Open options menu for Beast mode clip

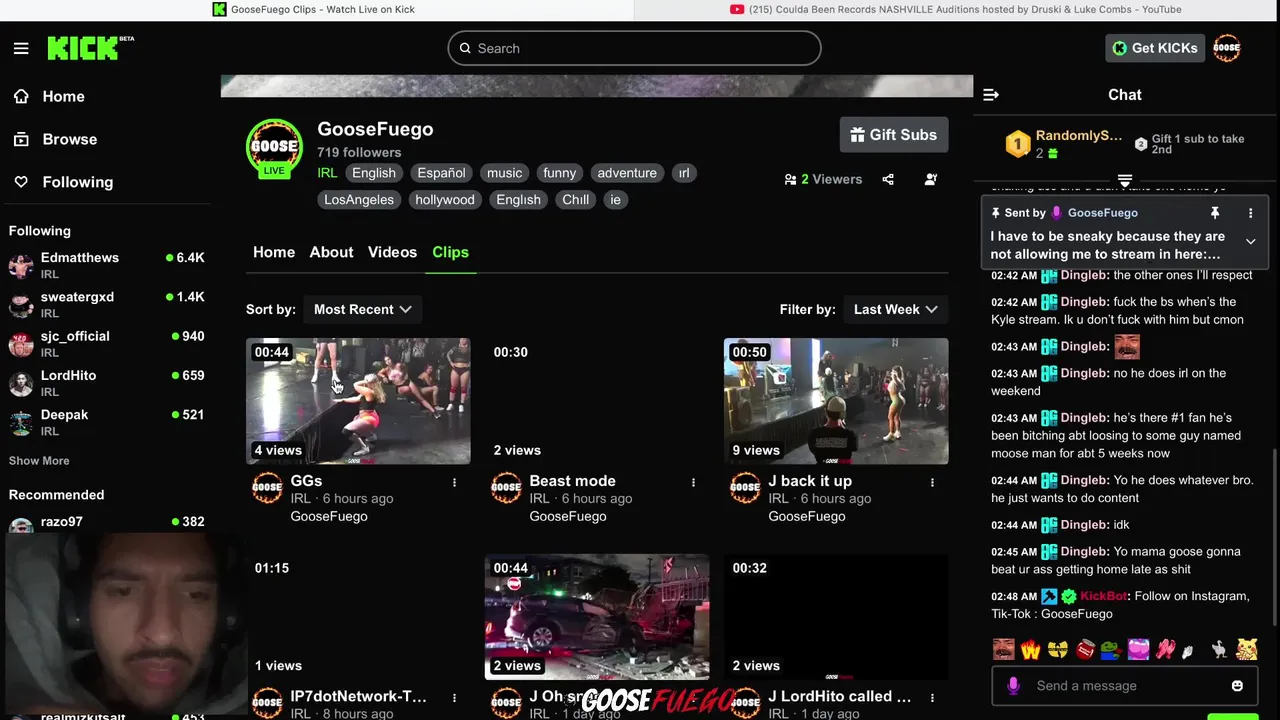[x=693, y=482]
